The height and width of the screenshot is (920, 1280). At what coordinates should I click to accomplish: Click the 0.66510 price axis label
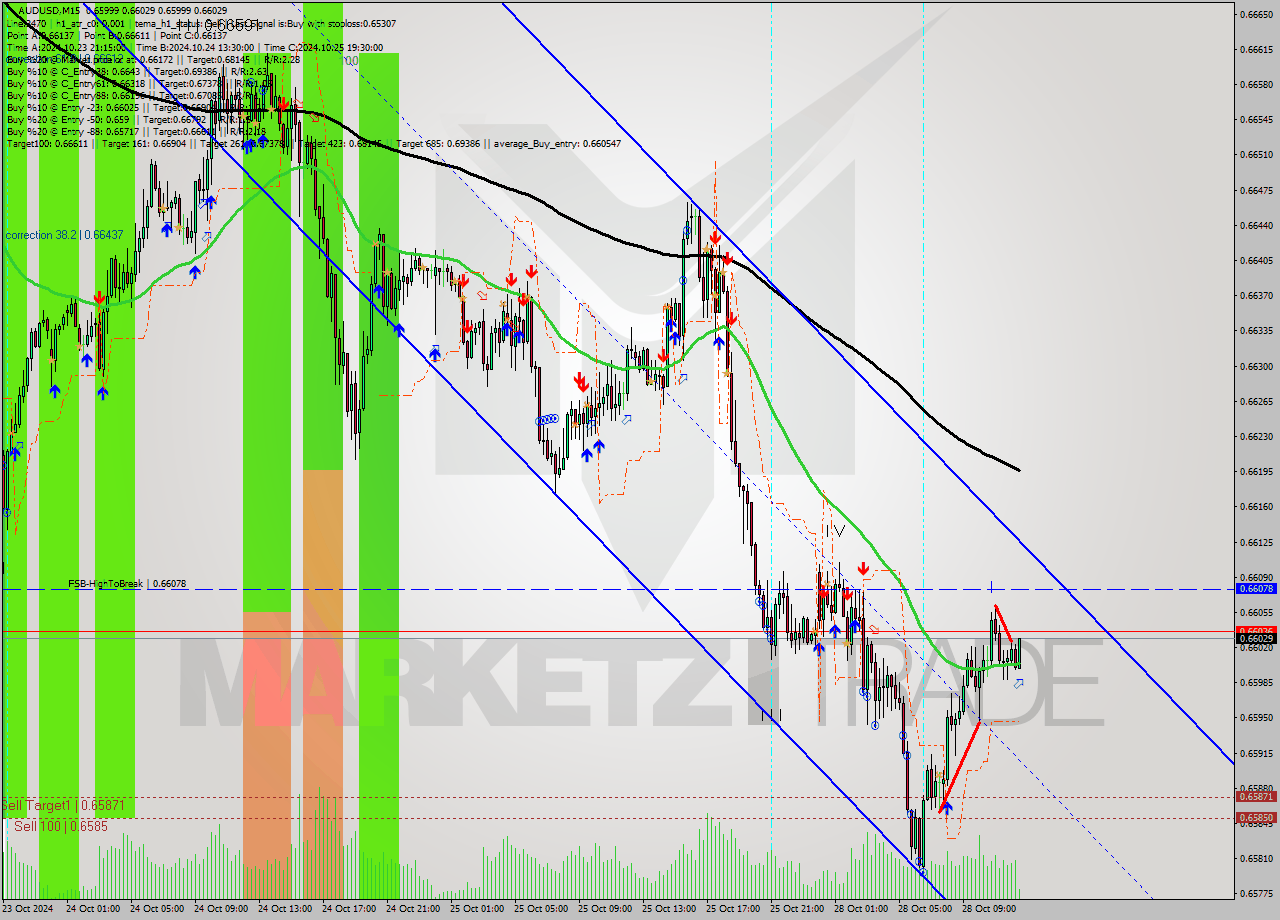(x=1256, y=154)
